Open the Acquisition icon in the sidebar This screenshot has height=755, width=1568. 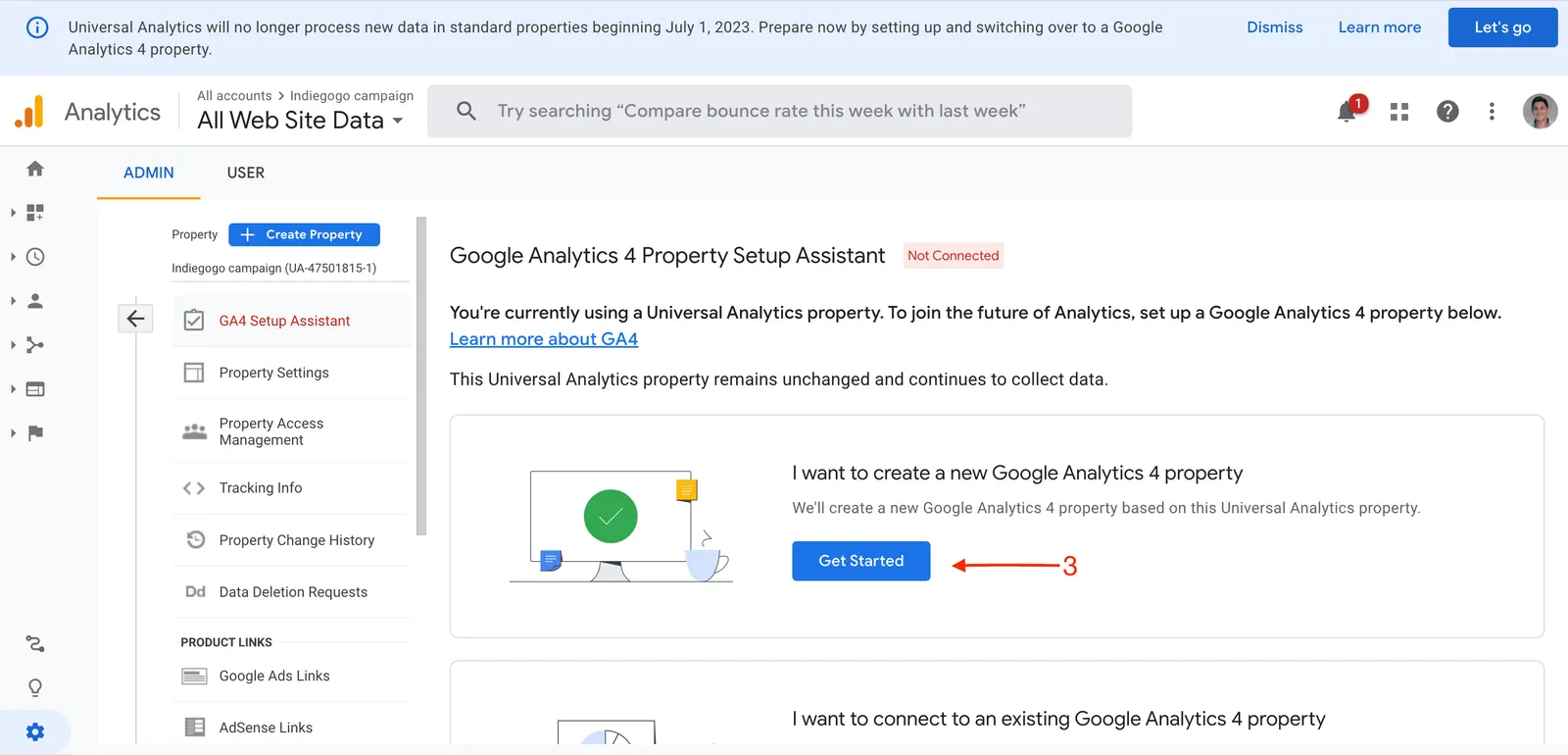[35, 345]
